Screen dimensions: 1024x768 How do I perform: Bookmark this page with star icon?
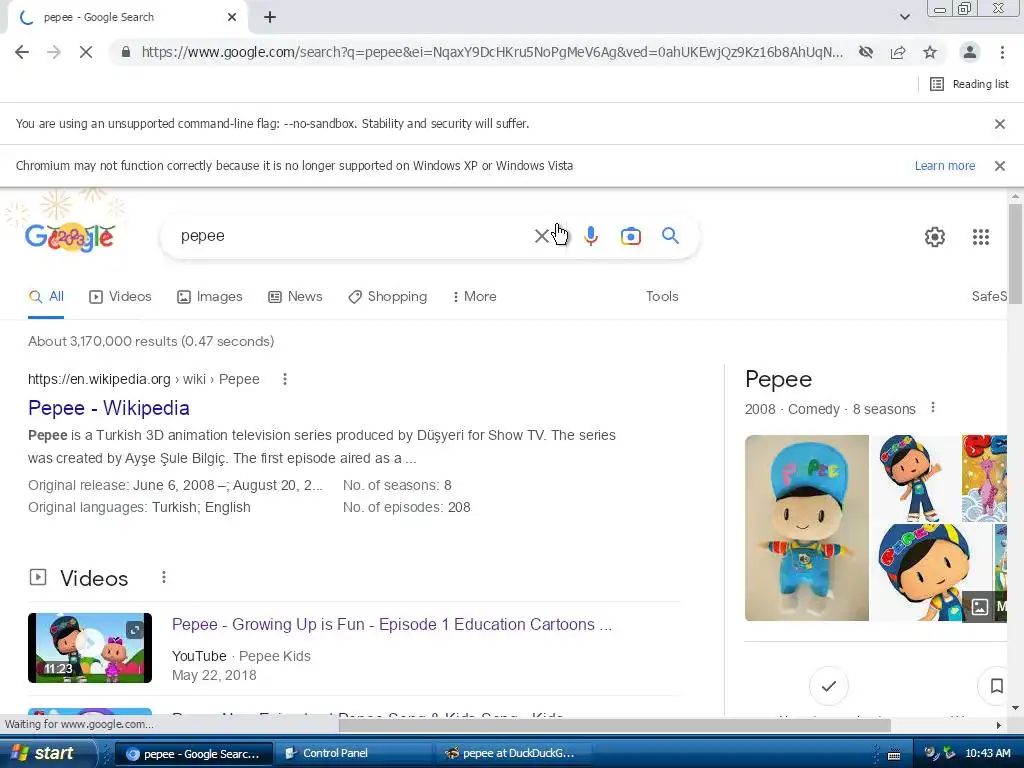click(930, 52)
